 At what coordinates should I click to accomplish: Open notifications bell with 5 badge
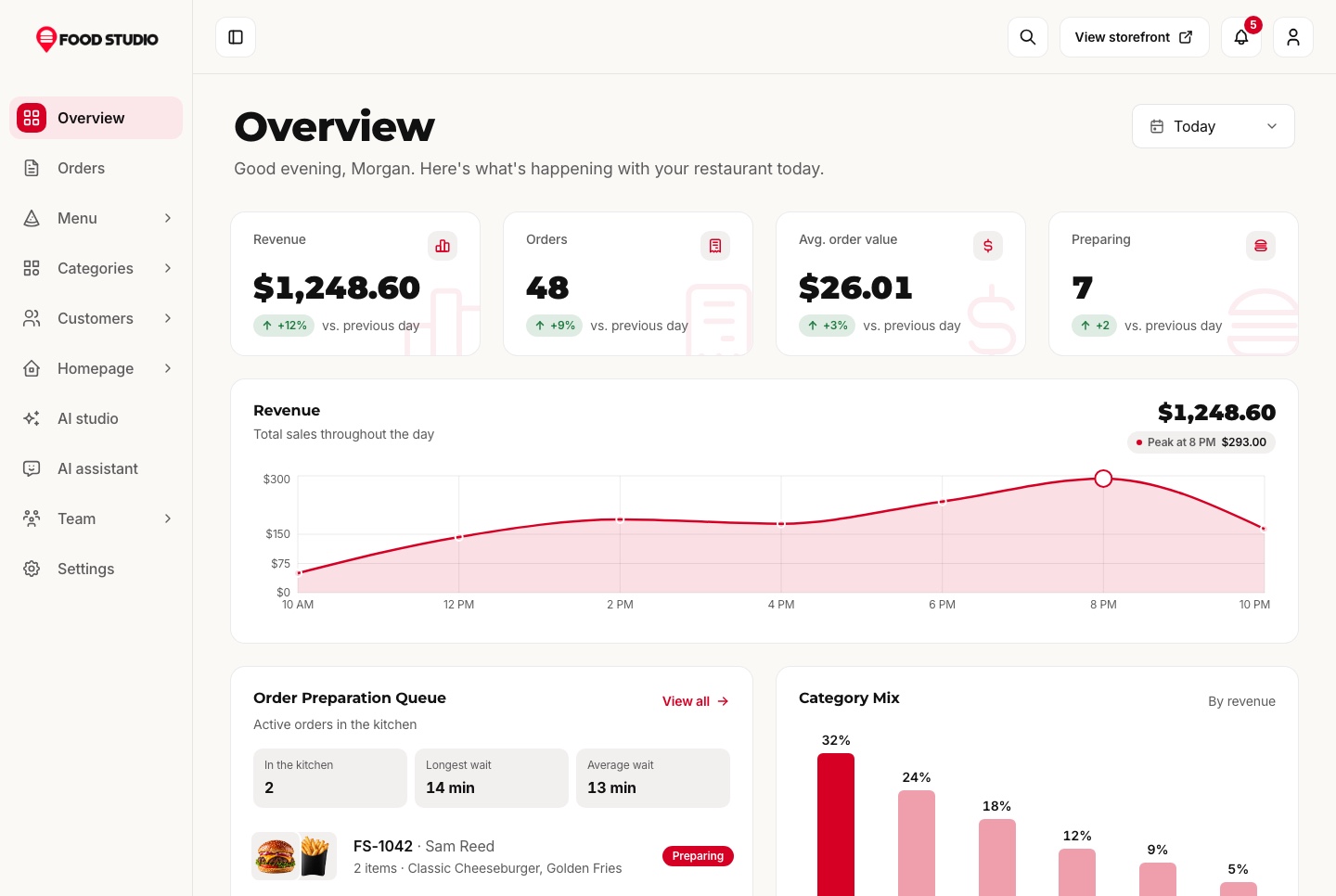(x=1241, y=37)
